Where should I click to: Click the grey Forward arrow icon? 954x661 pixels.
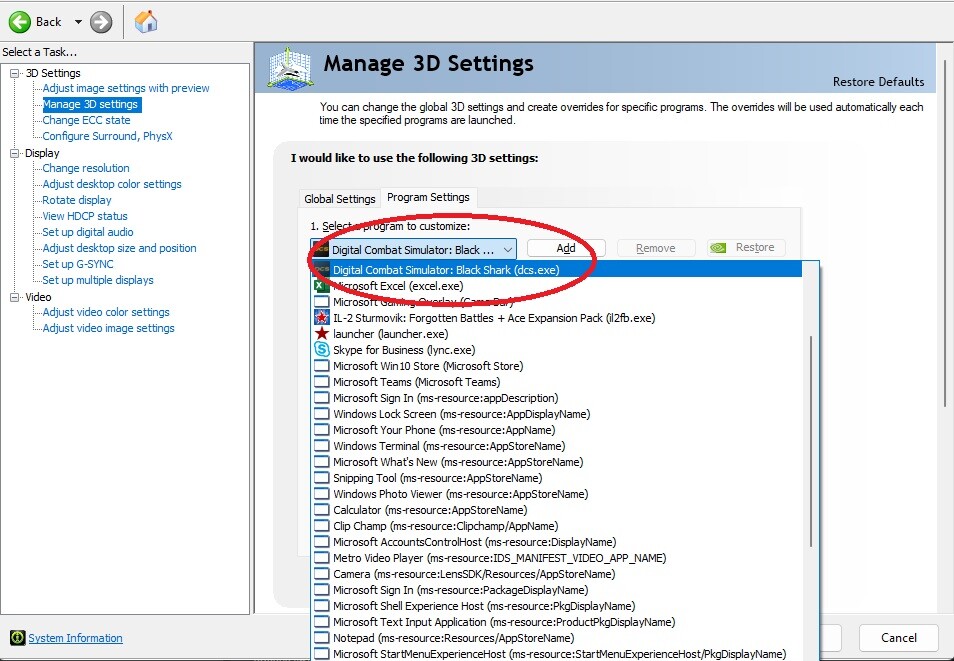[101, 23]
